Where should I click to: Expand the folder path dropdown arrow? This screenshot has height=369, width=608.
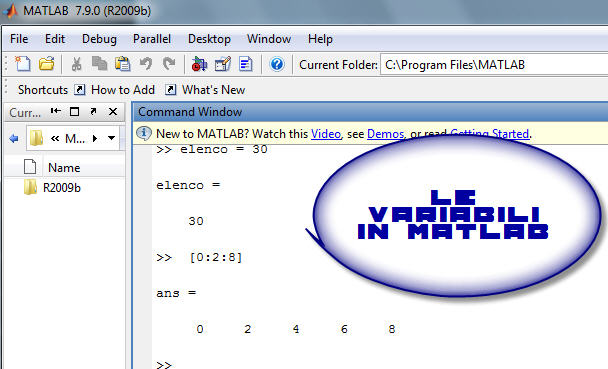point(112,138)
